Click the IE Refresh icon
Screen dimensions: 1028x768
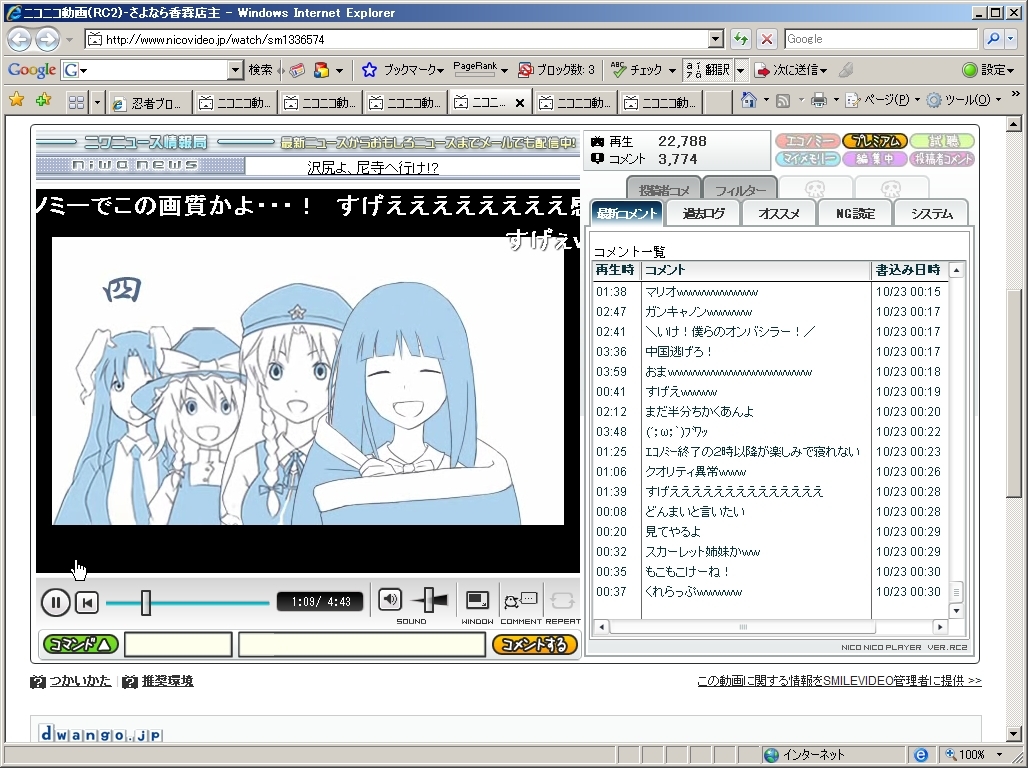click(x=741, y=39)
